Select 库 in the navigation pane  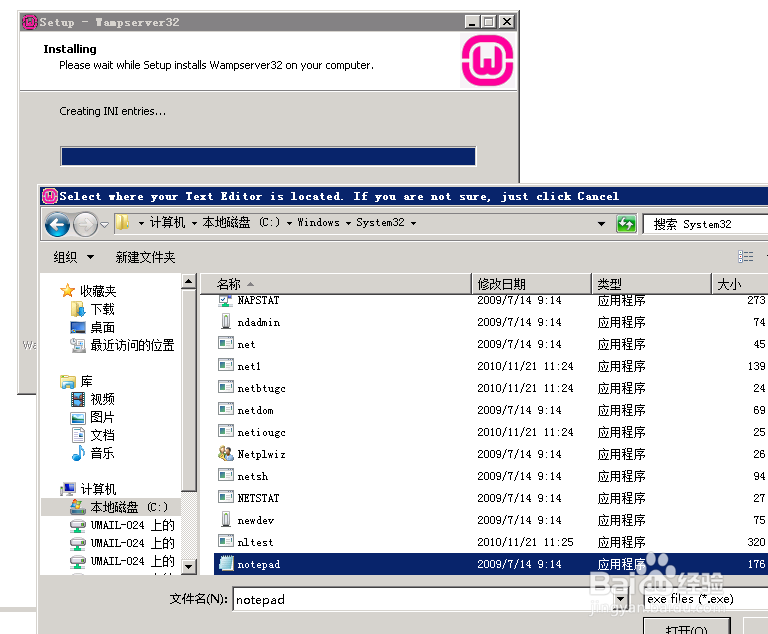[x=86, y=381]
